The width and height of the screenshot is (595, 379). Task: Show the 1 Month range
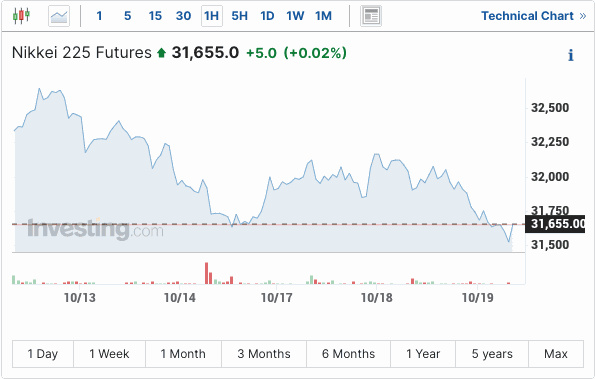[183, 354]
